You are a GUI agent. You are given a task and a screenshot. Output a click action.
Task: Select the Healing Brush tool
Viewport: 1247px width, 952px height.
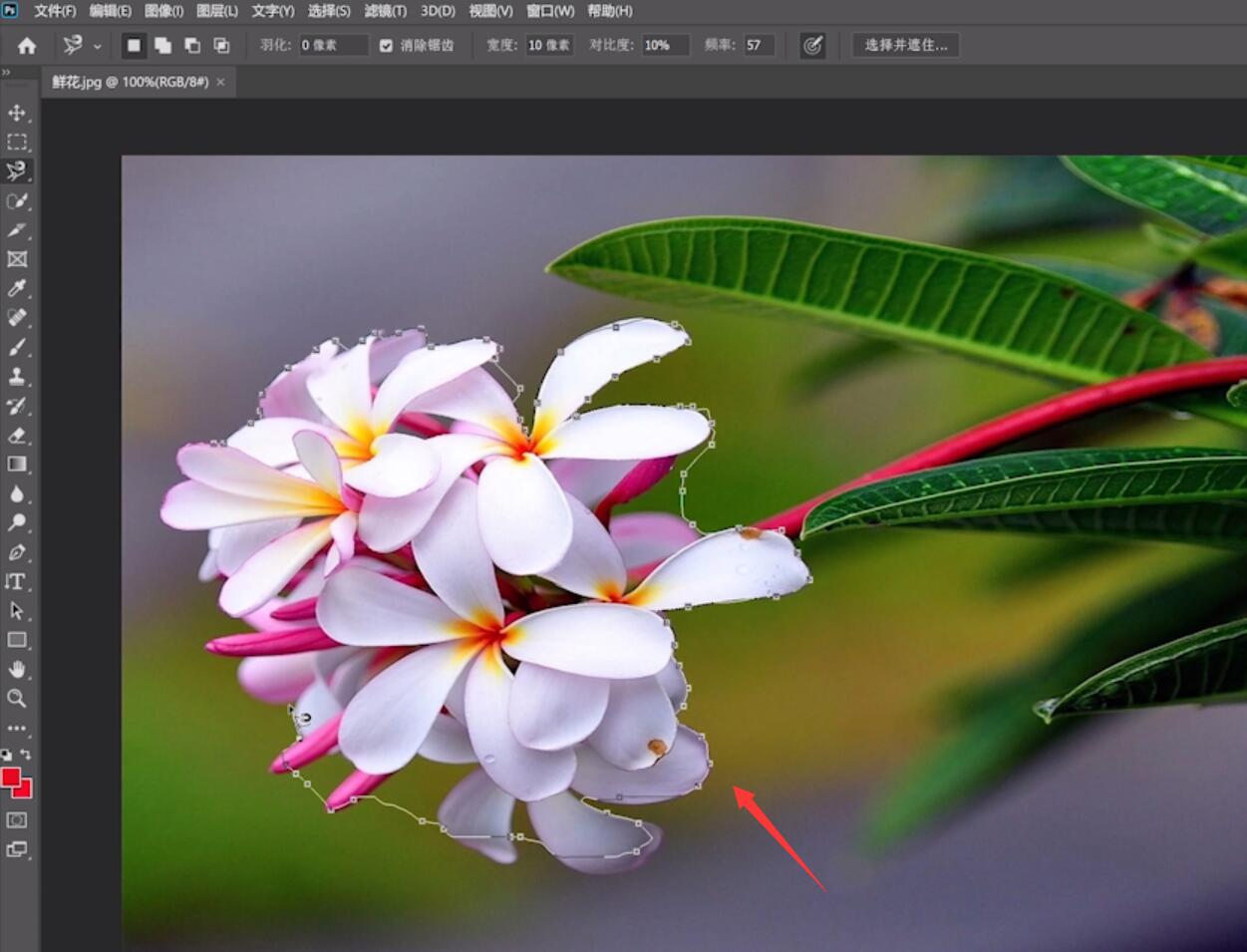point(17,318)
